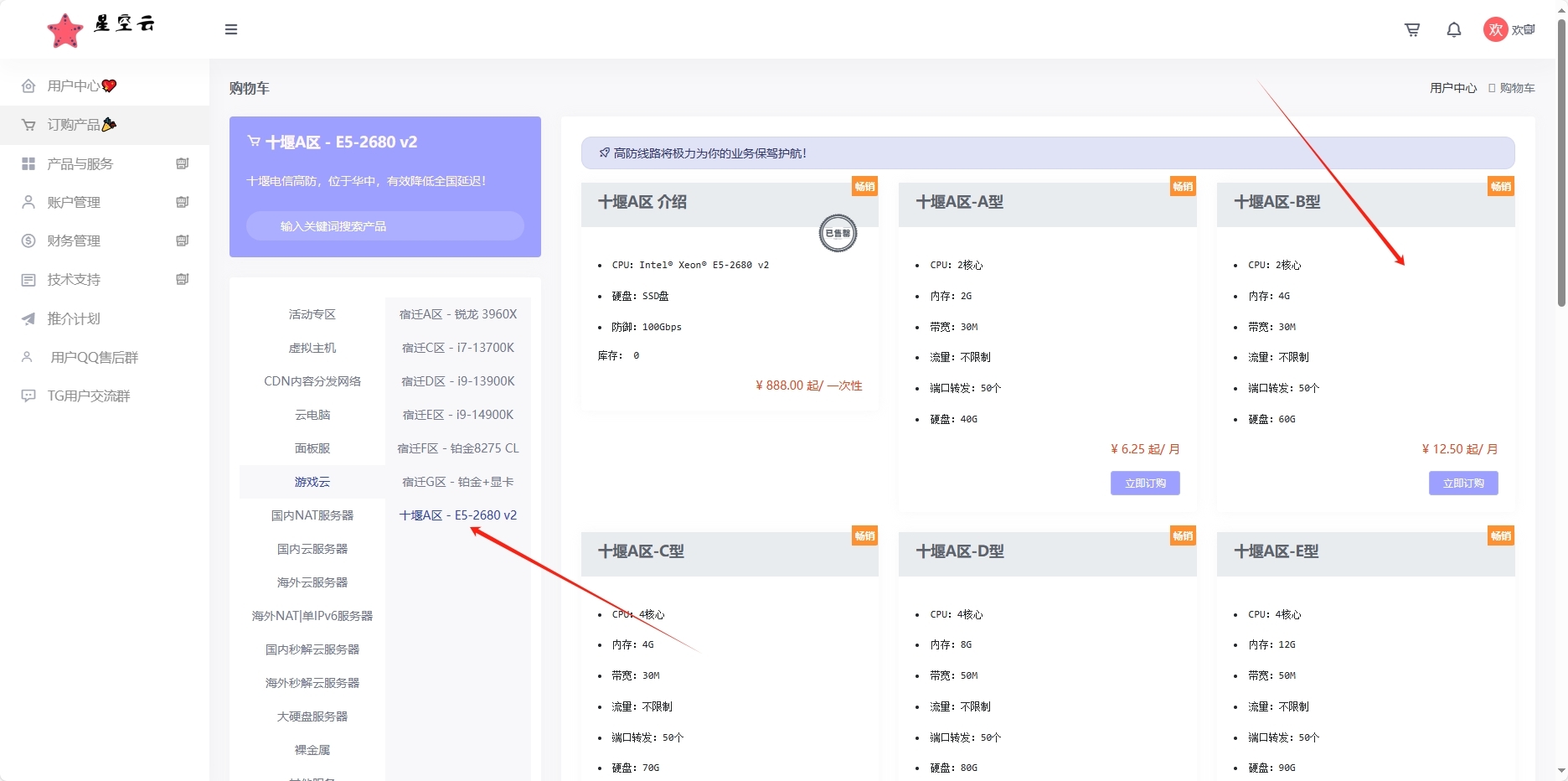Click the 星空云 star logo

coord(65,31)
